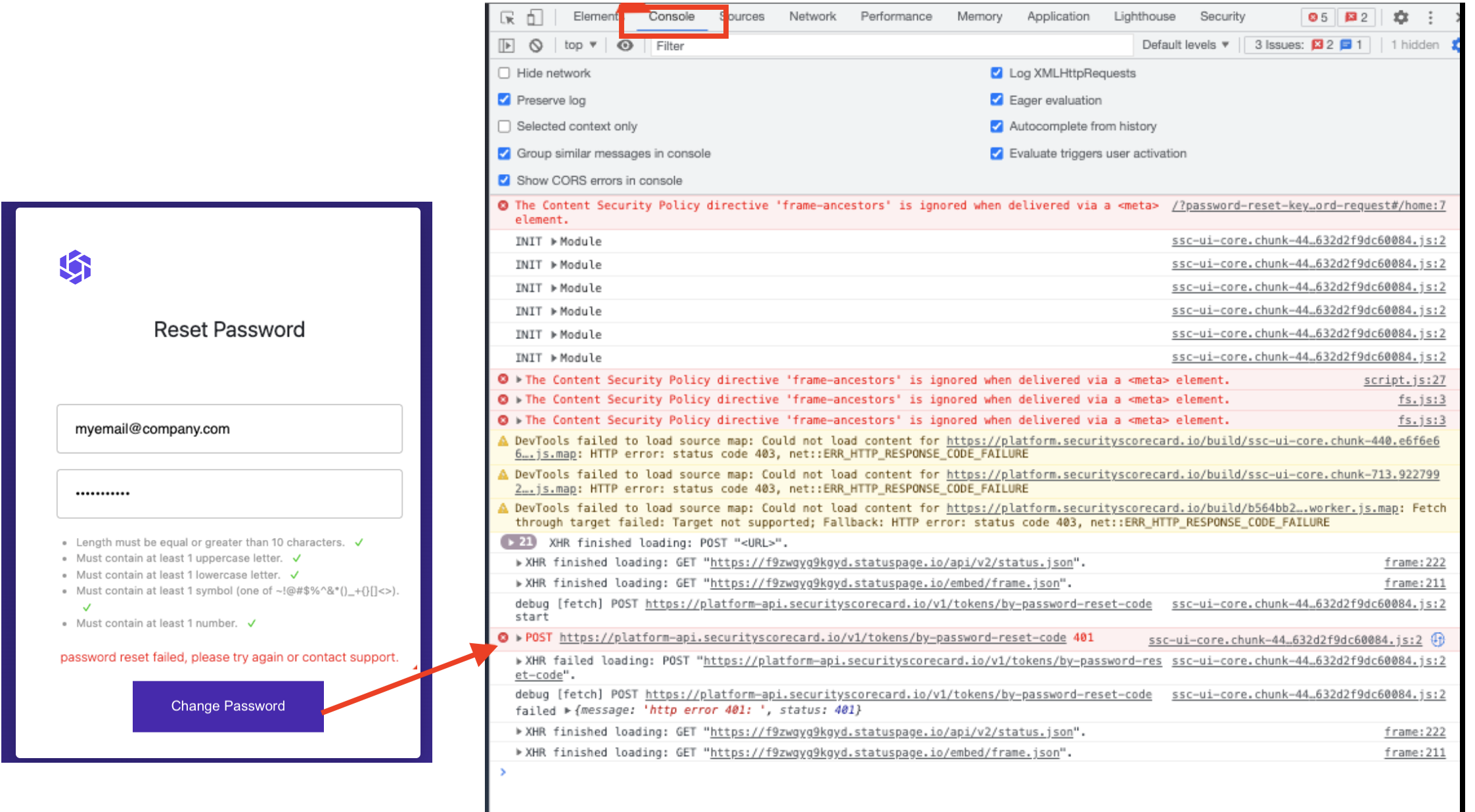Image resolution: width=1475 pixels, height=812 pixels.
Task: Click the password reset failed error message
Action: [x=229, y=657]
